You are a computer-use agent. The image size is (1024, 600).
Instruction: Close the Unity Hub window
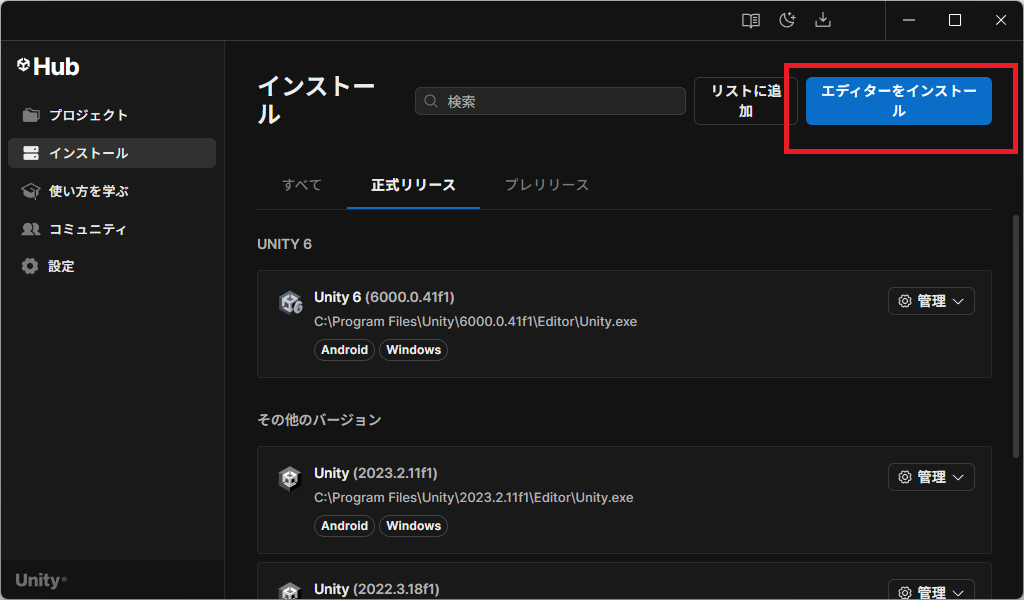(x=1000, y=20)
